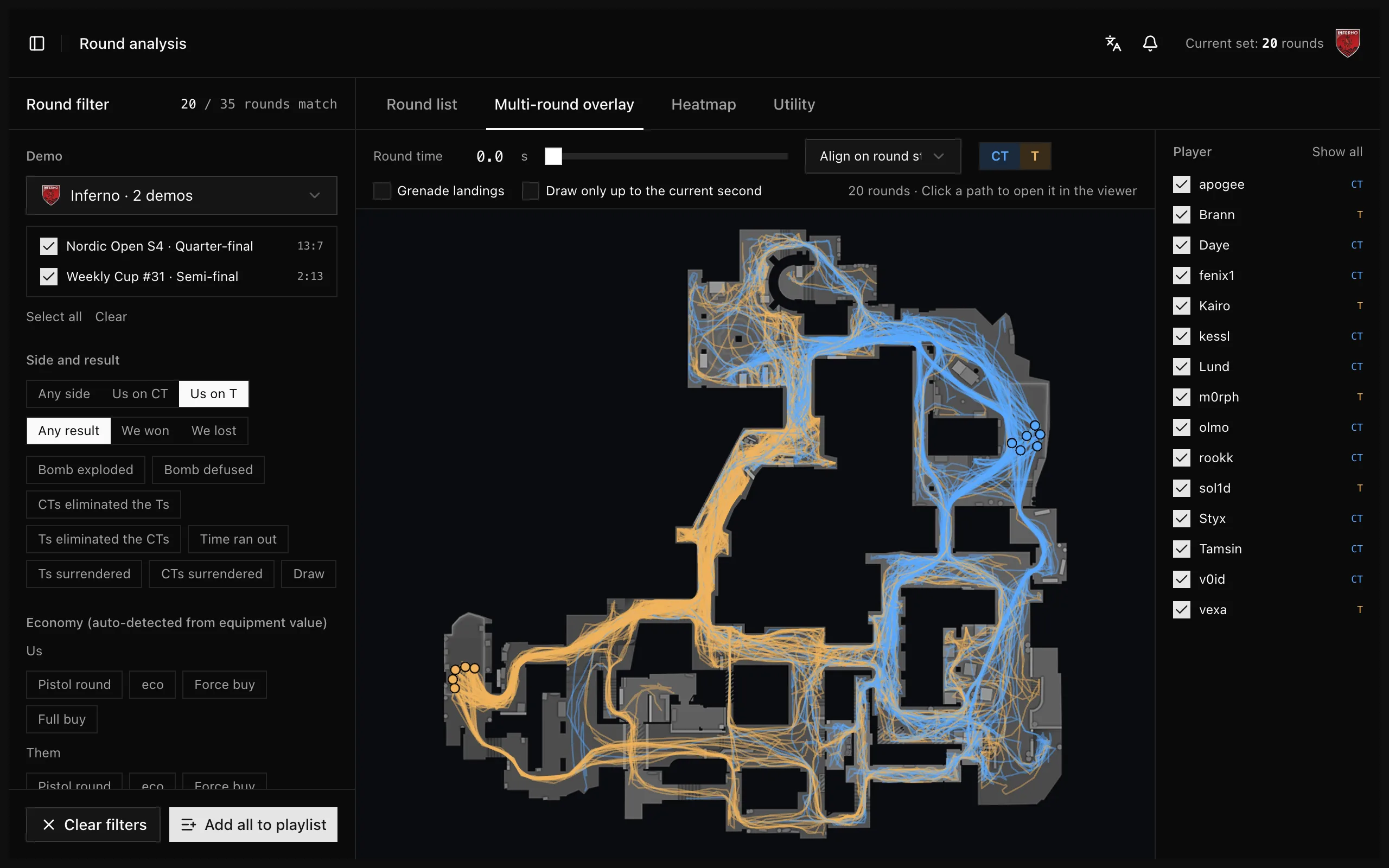The height and width of the screenshot is (868, 1389).
Task: Select Us on CT filter
Action: click(140, 394)
